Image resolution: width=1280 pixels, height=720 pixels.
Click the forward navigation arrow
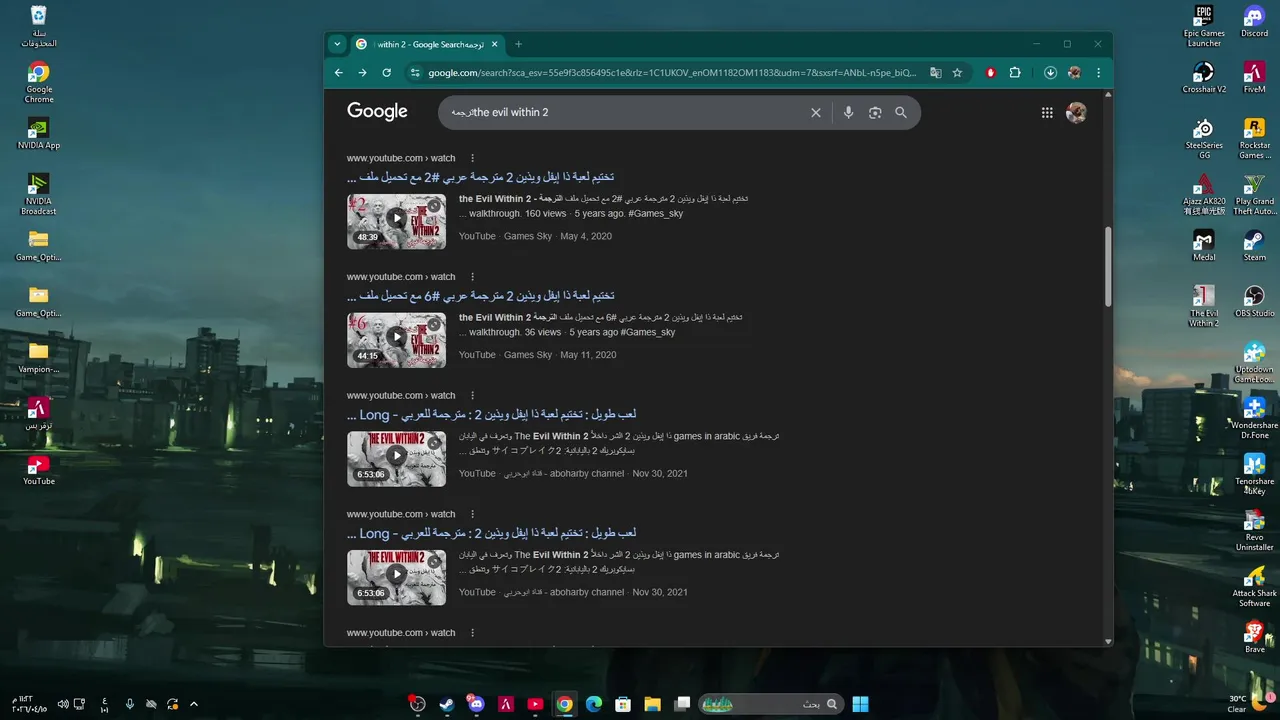362,72
